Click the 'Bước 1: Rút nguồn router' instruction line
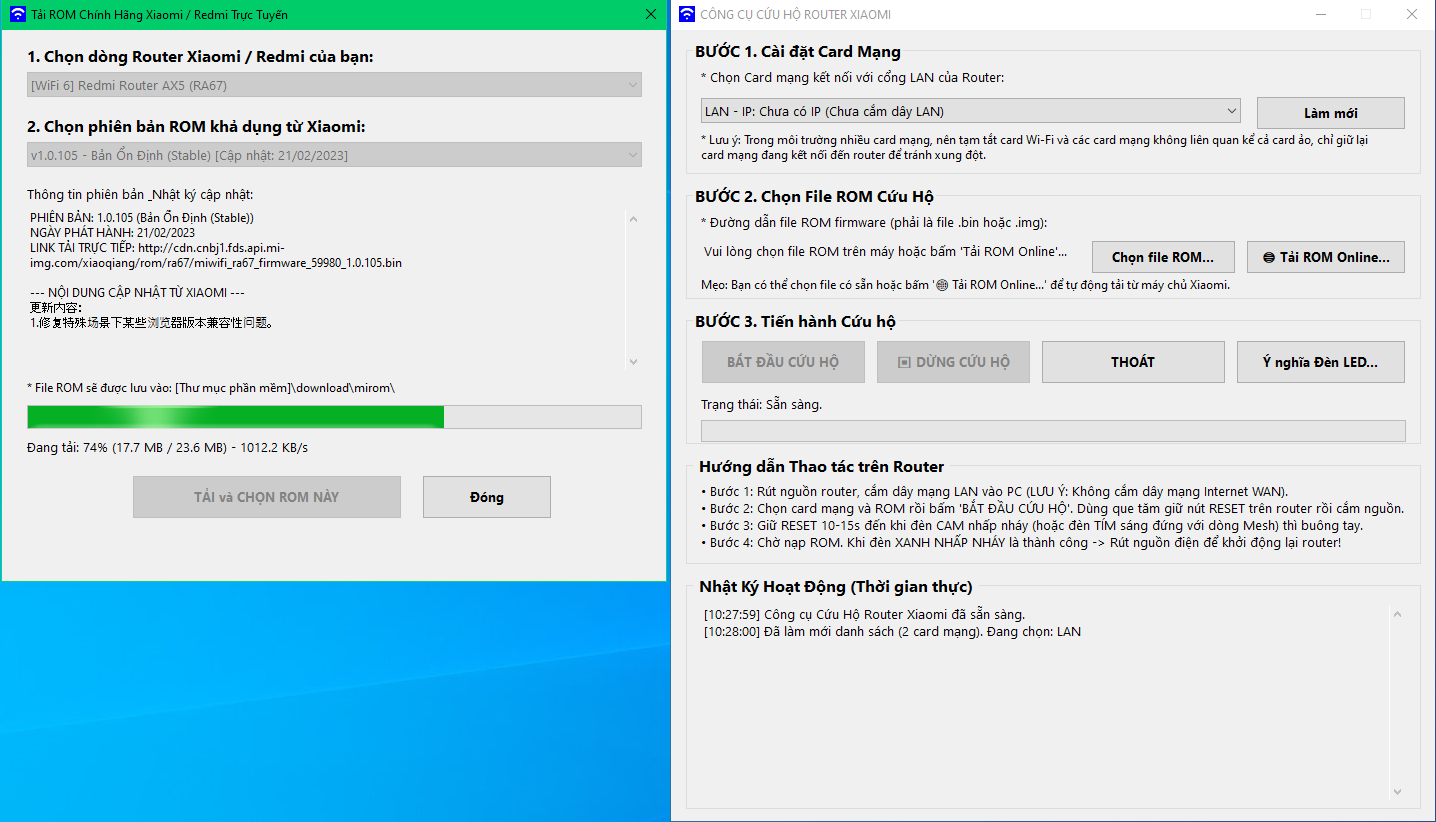 pyautogui.click(x=995, y=491)
